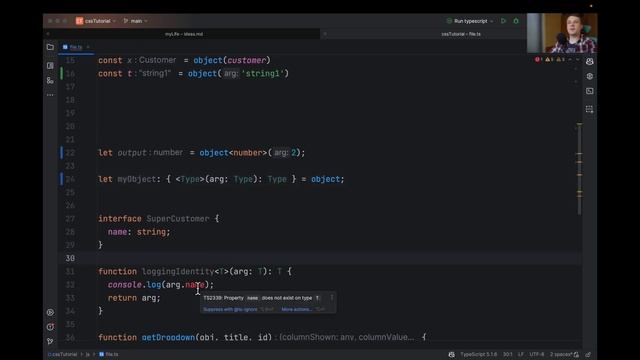The height and width of the screenshot is (360, 640).
Task: Click the 30:1 caret position indicator
Action: click(x=507, y=354)
